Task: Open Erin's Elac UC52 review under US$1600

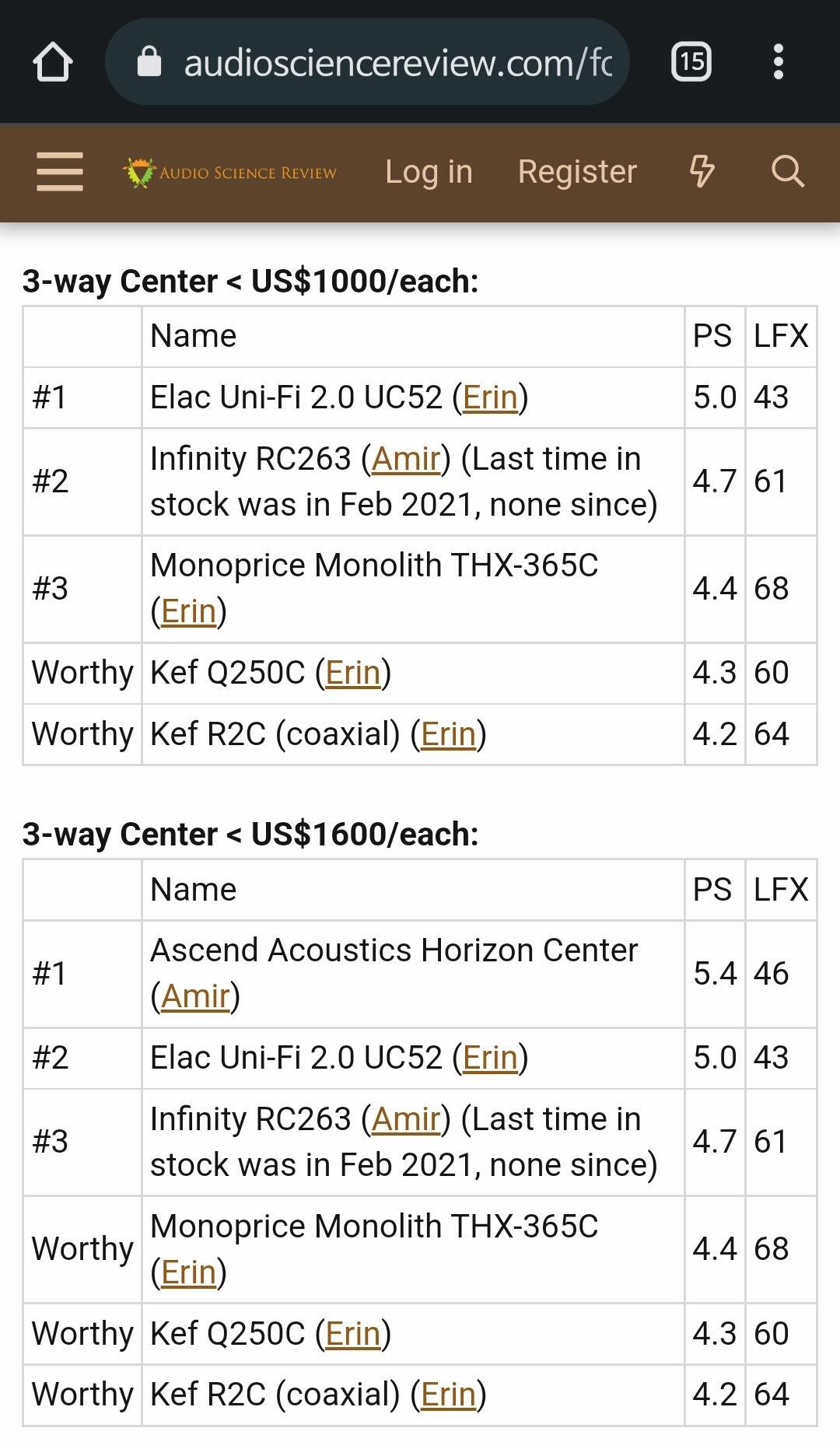Action: click(x=490, y=1058)
